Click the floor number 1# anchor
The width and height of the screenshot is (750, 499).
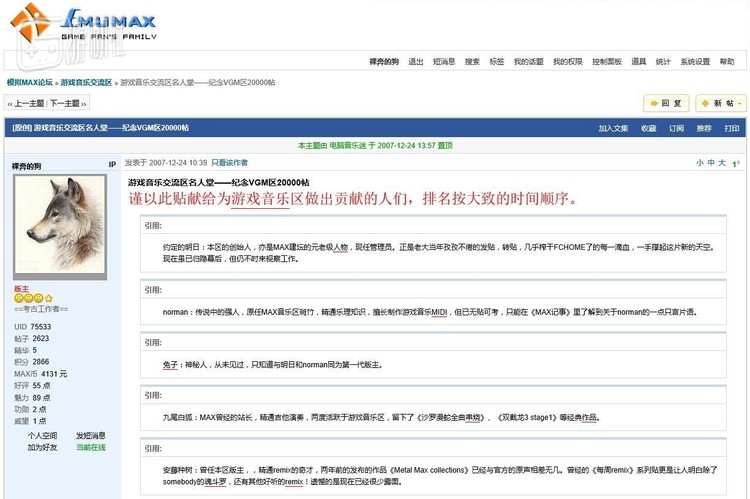point(735,163)
